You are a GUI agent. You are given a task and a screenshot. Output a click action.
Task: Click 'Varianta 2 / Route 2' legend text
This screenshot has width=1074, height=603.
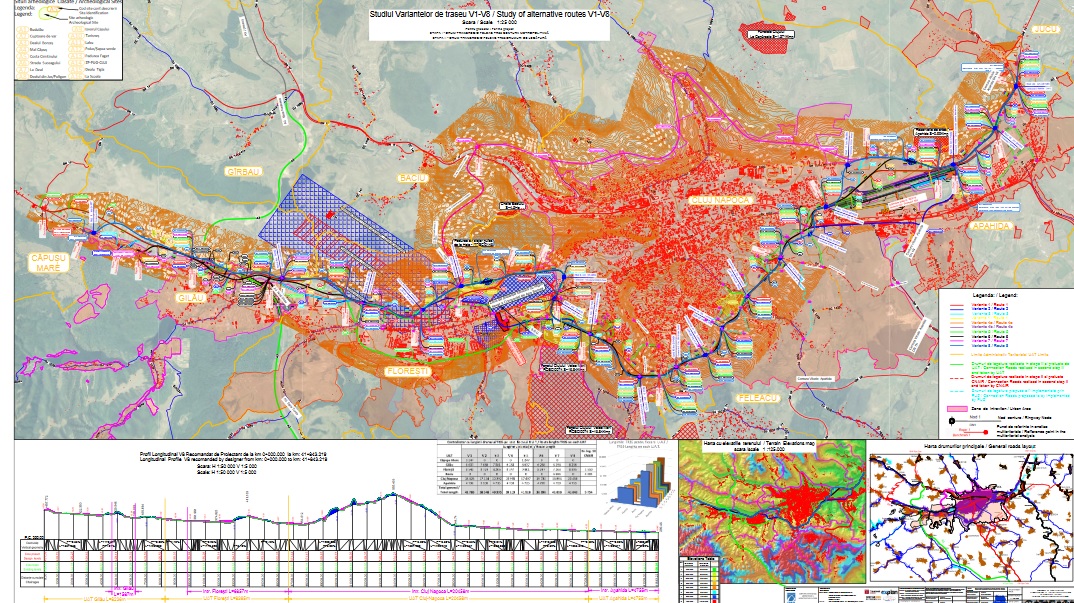[990, 309]
